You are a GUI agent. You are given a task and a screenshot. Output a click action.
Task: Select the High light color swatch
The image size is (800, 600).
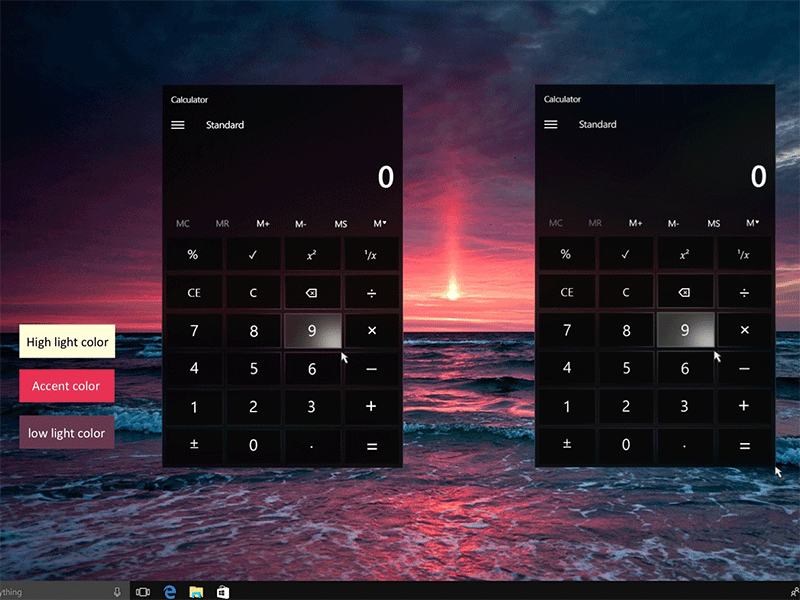tap(67, 342)
